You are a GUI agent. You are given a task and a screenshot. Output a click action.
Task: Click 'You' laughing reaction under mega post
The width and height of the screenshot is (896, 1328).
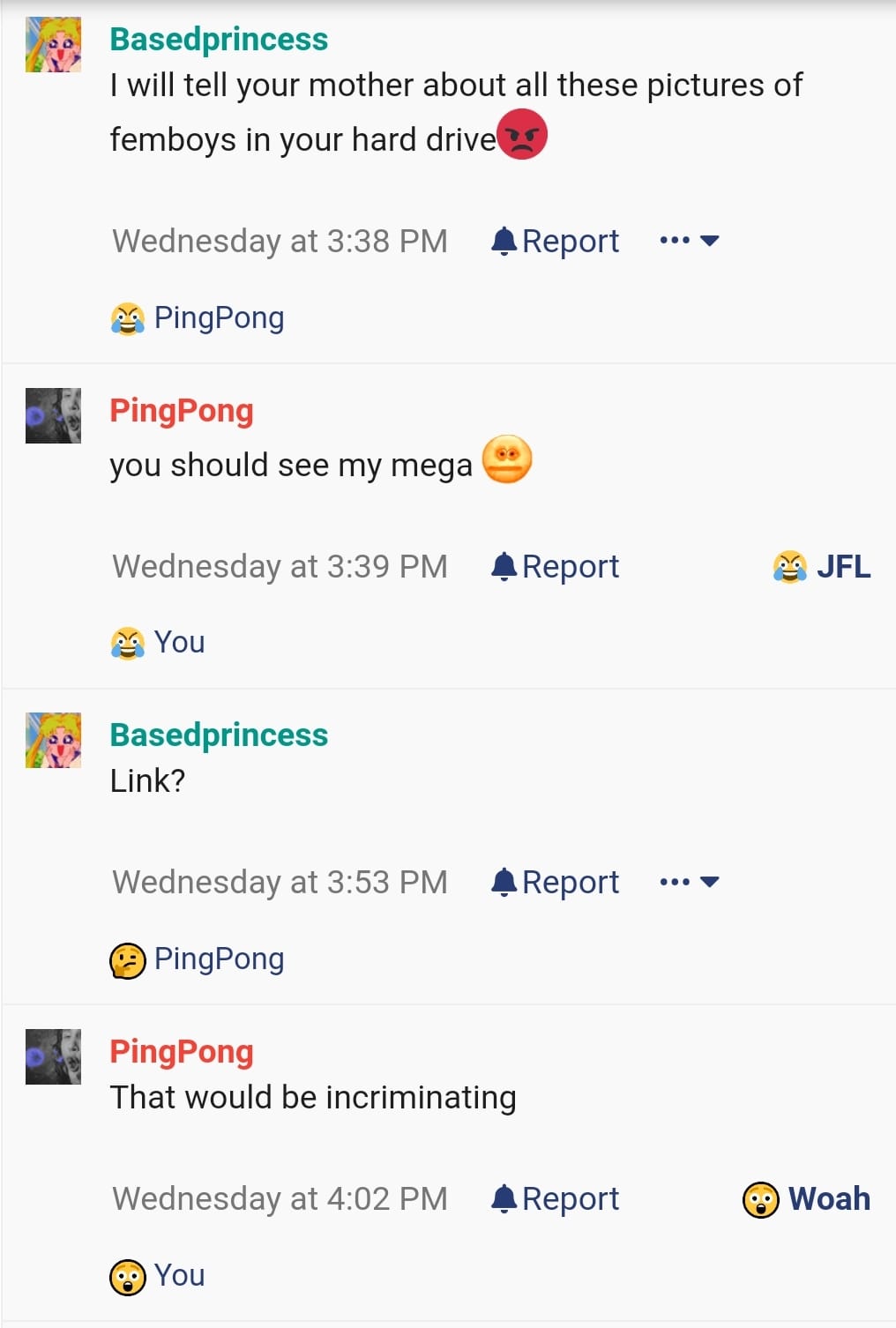tap(158, 642)
